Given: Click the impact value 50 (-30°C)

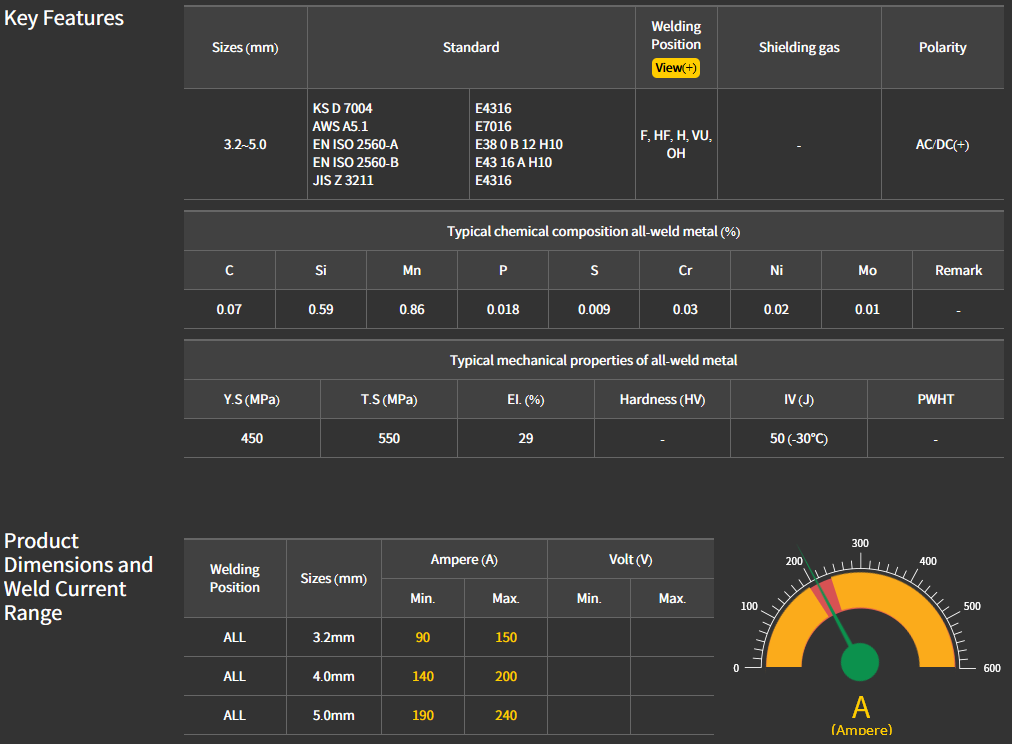Looking at the screenshot, I should (798, 438).
